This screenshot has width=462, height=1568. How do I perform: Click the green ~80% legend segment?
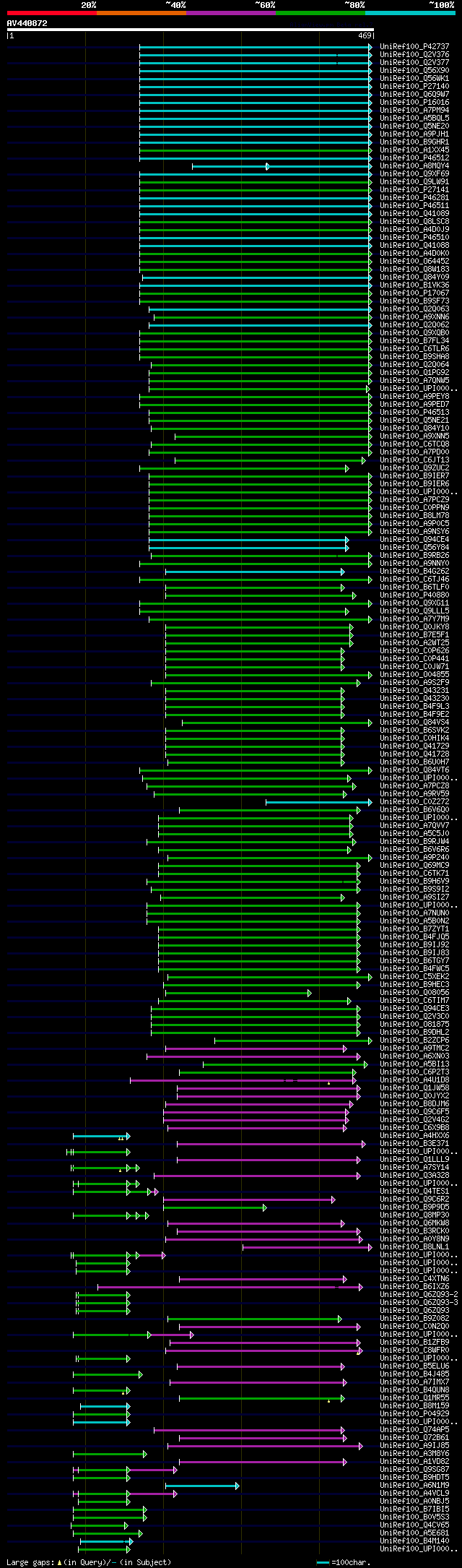coord(320,13)
